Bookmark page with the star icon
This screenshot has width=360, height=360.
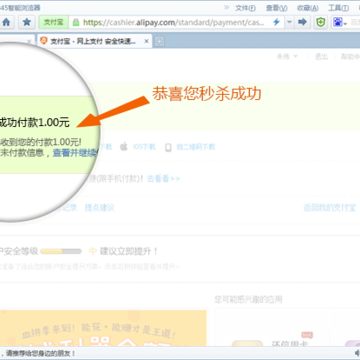click(x=27, y=22)
